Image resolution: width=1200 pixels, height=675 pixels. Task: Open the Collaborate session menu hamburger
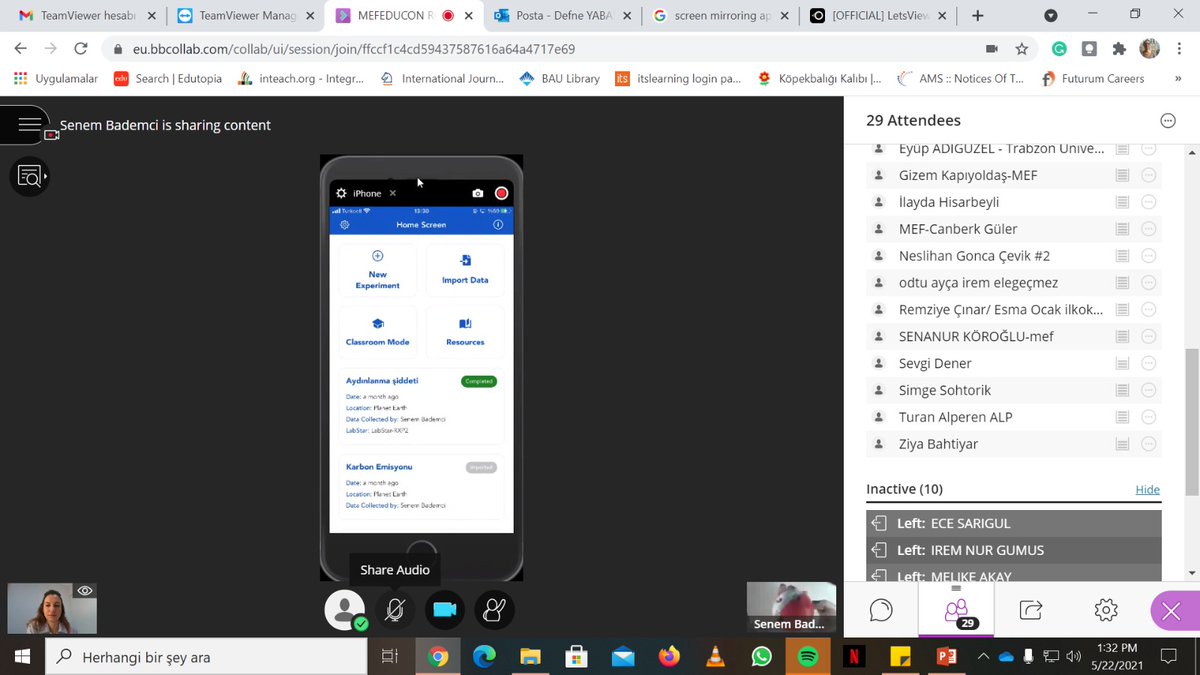[x=29, y=125]
